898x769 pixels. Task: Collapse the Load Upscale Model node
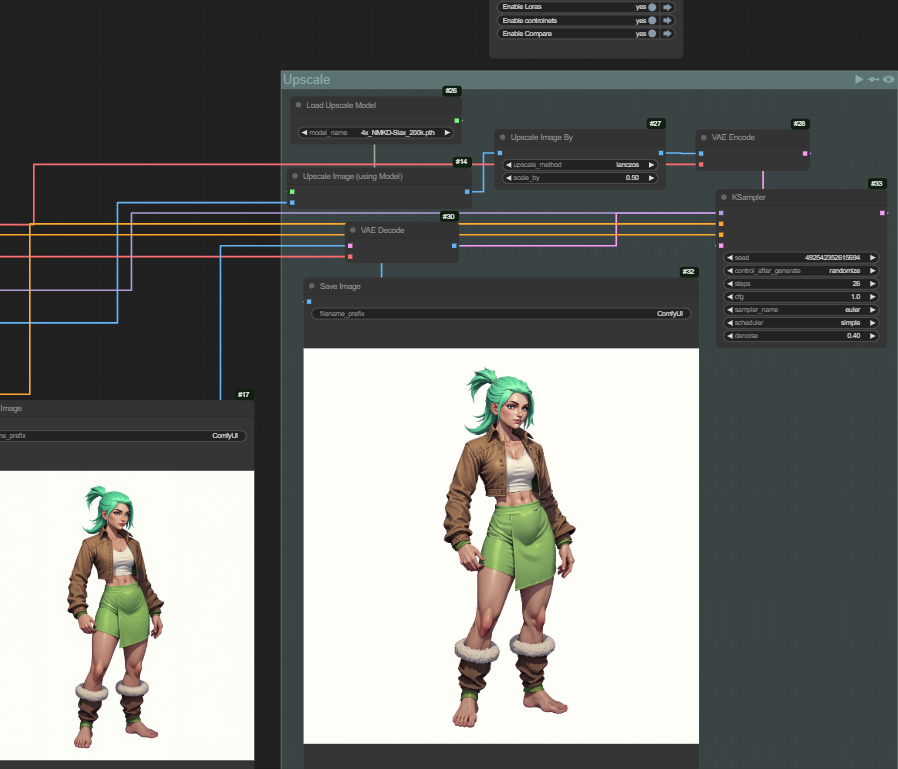[x=298, y=105]
